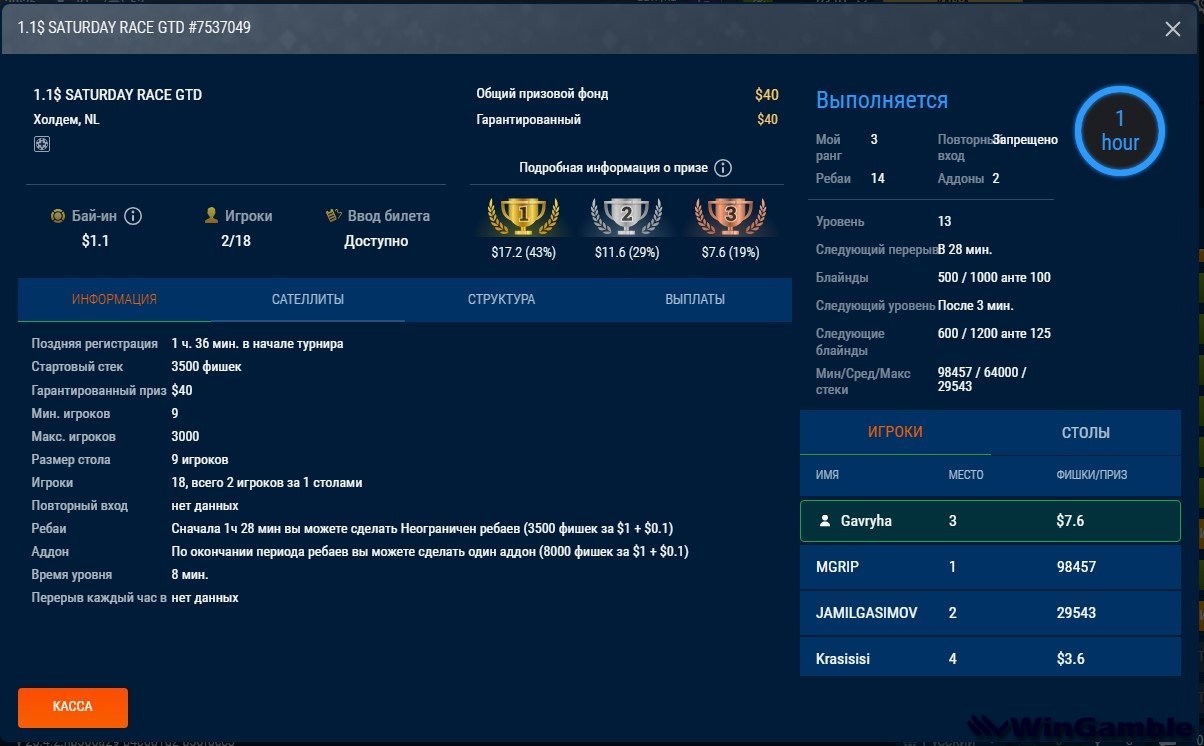Select the Игроки list tab
Screen dimensions: 1204x746
(895, 433)
